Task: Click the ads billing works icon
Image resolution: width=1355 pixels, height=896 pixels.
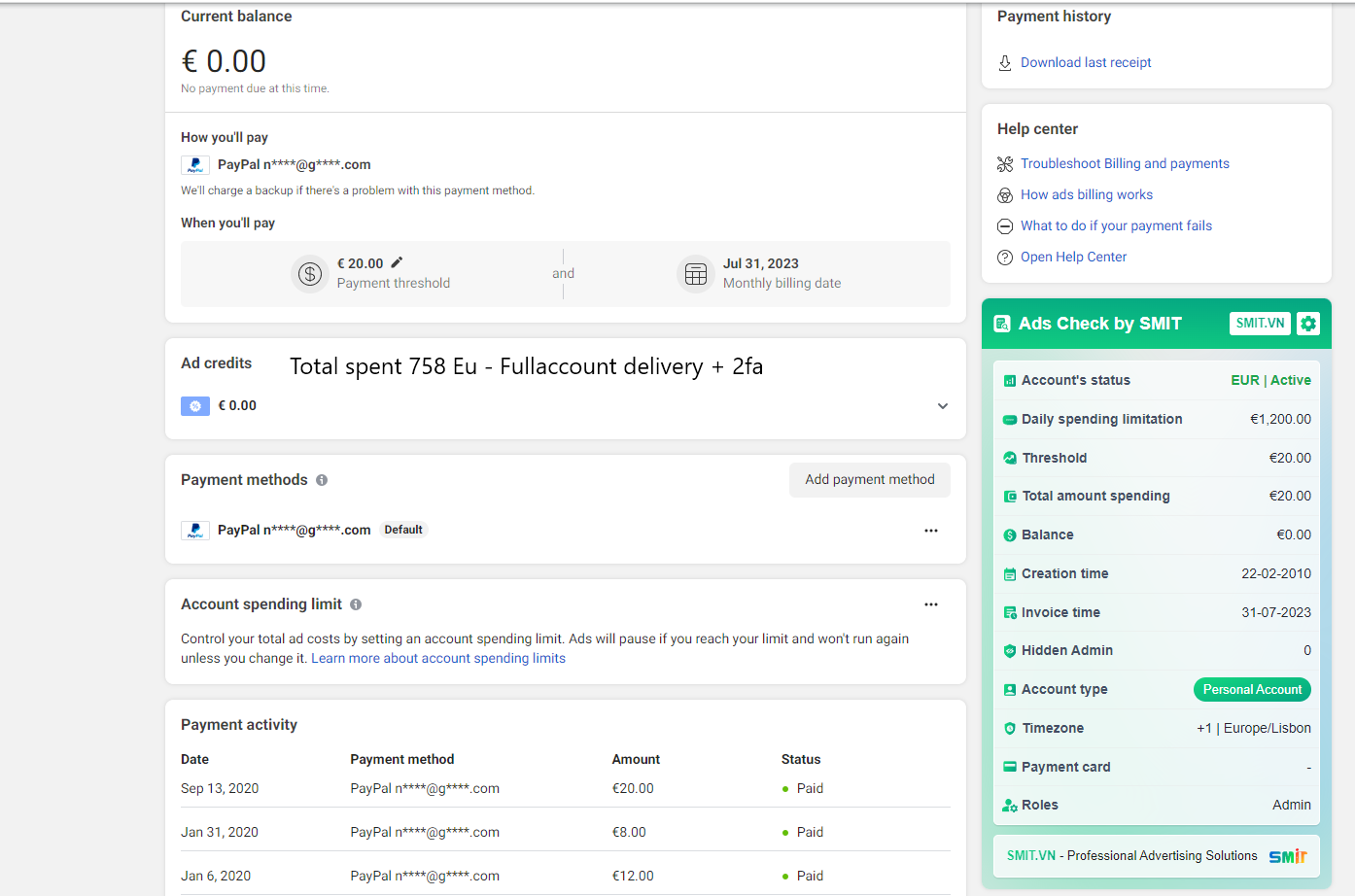Action: point(1005,195)
